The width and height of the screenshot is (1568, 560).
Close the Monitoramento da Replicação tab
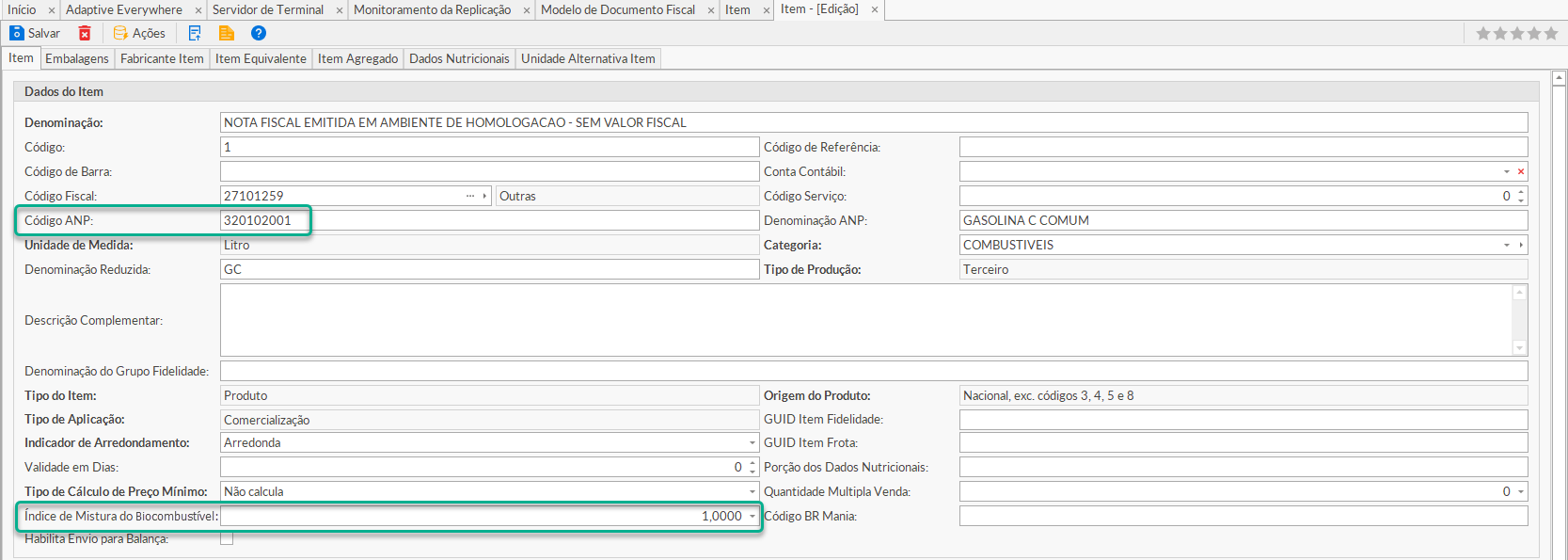(x=527, y=10)
